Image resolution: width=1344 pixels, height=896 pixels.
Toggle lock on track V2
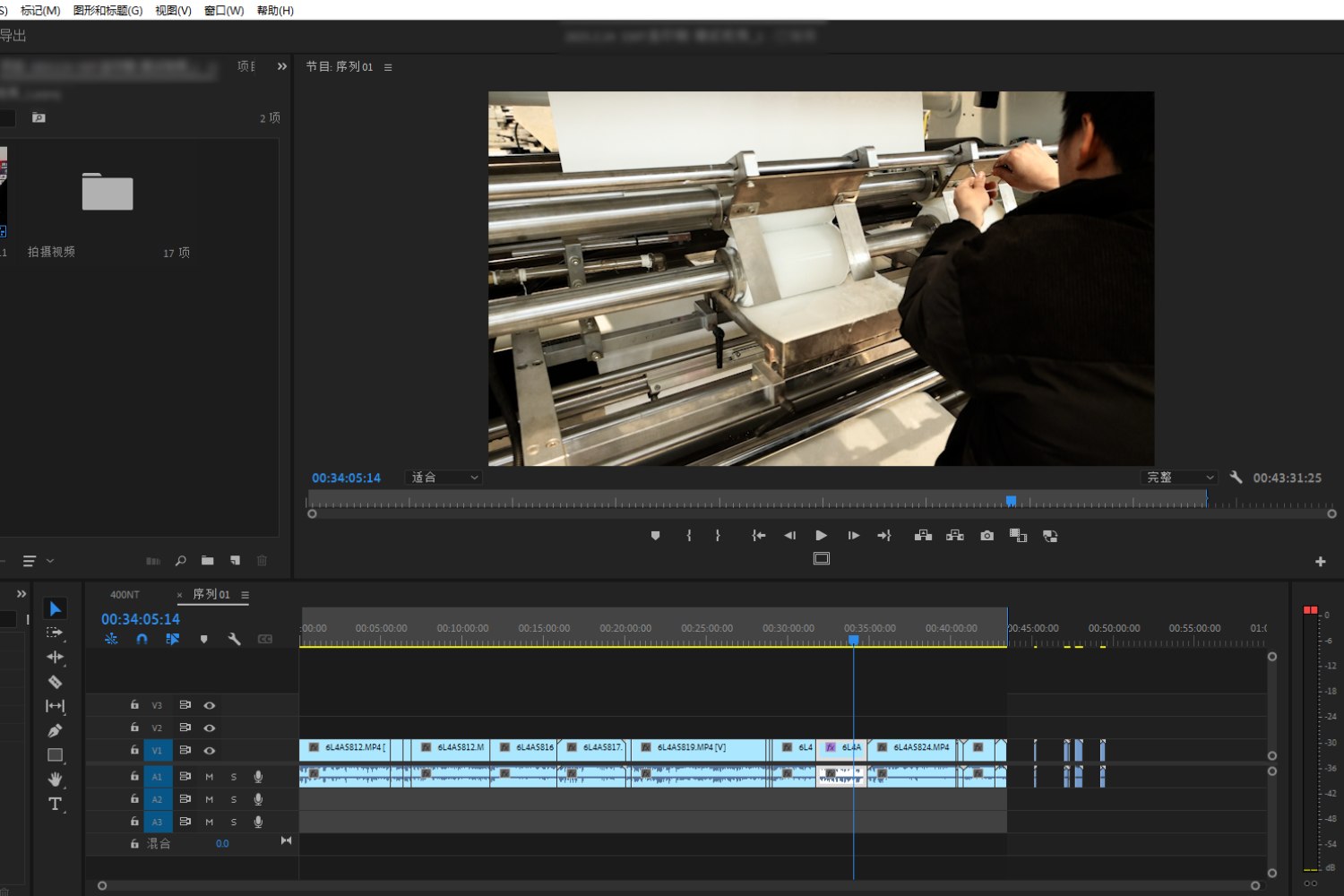[134, 728]
